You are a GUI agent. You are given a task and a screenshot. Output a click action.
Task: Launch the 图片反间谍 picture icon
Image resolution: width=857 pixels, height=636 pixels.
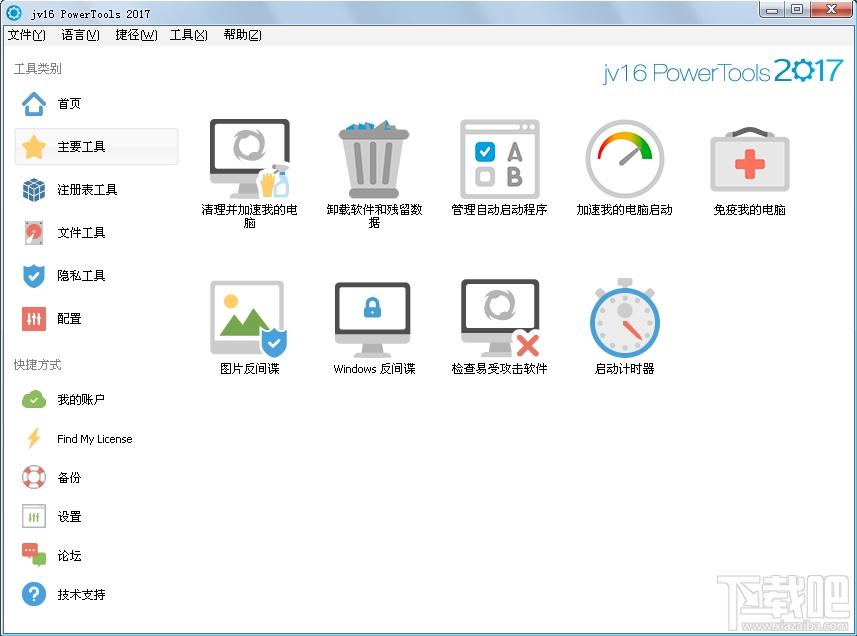(x=249, y=319)
